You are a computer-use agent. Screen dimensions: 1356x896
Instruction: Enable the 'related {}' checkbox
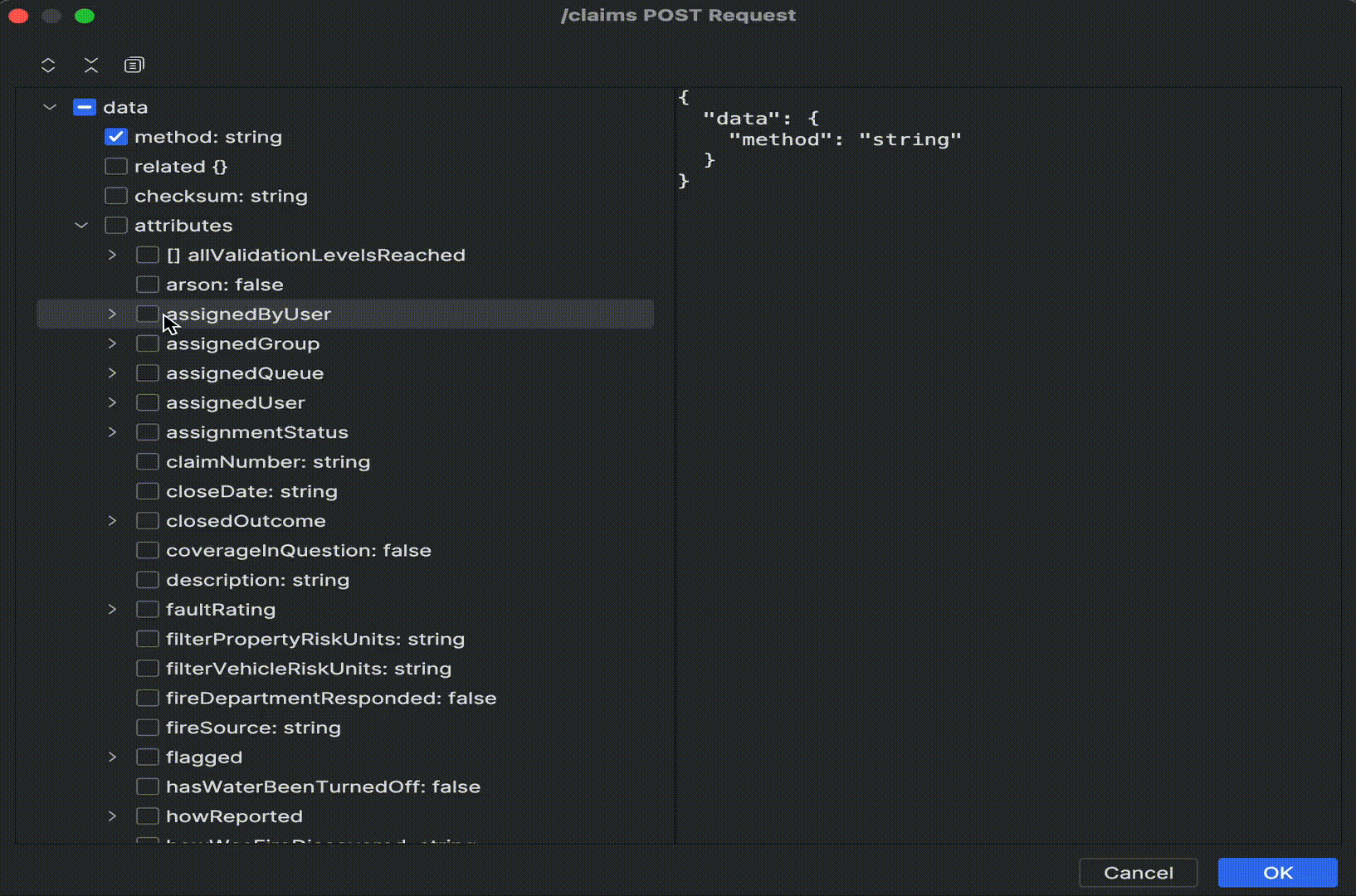pos(116,166)
